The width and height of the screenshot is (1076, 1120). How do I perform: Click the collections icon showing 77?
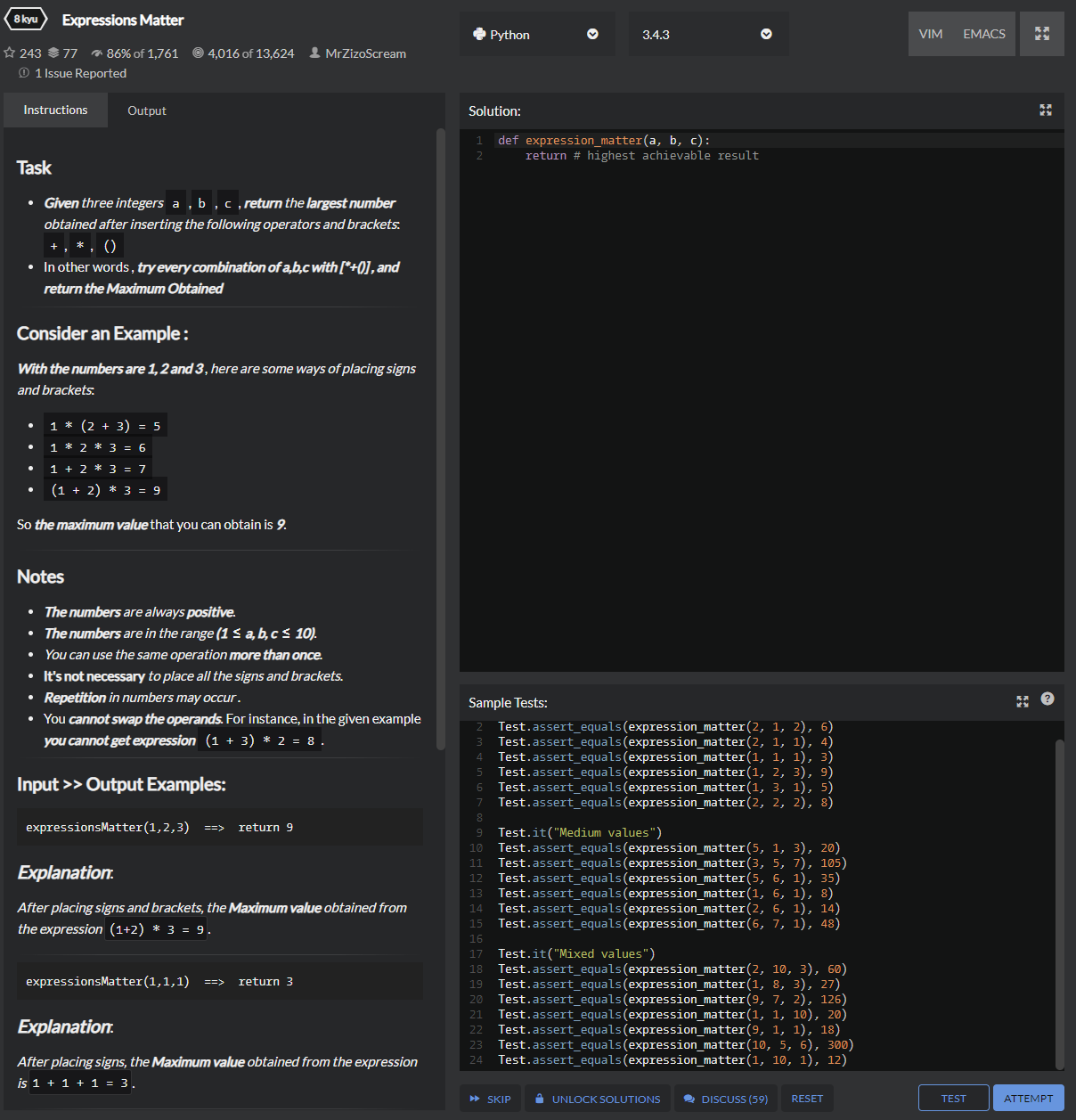coord(53,53)
